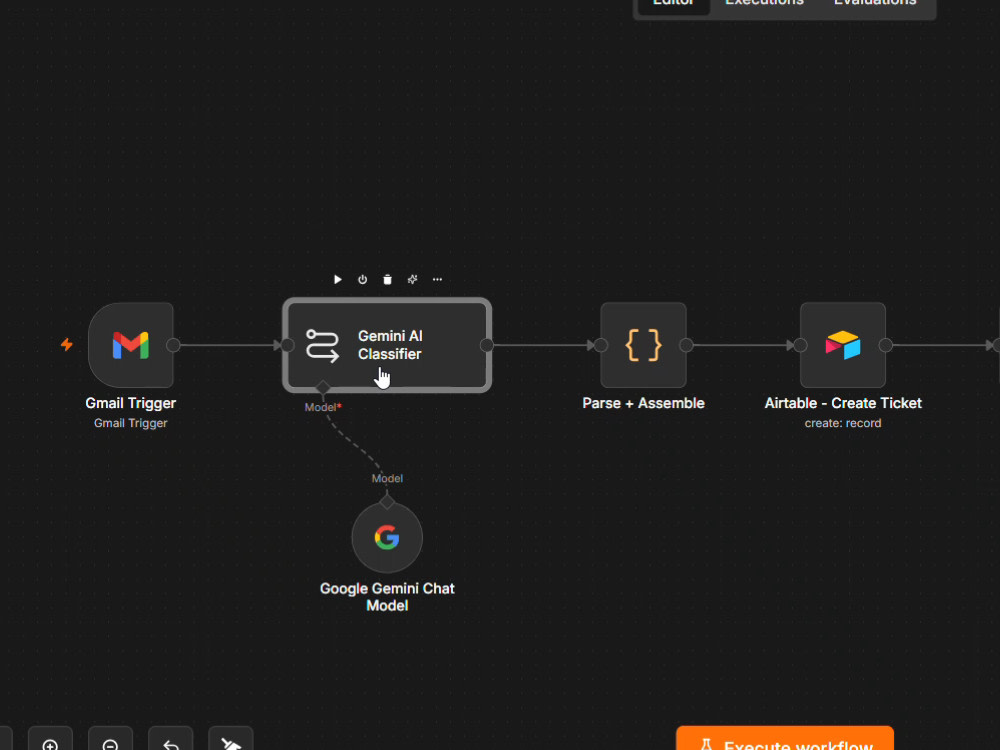Click the Airtable node output connector
This screenshot has width=1000, height=750.
pos(886,345)
